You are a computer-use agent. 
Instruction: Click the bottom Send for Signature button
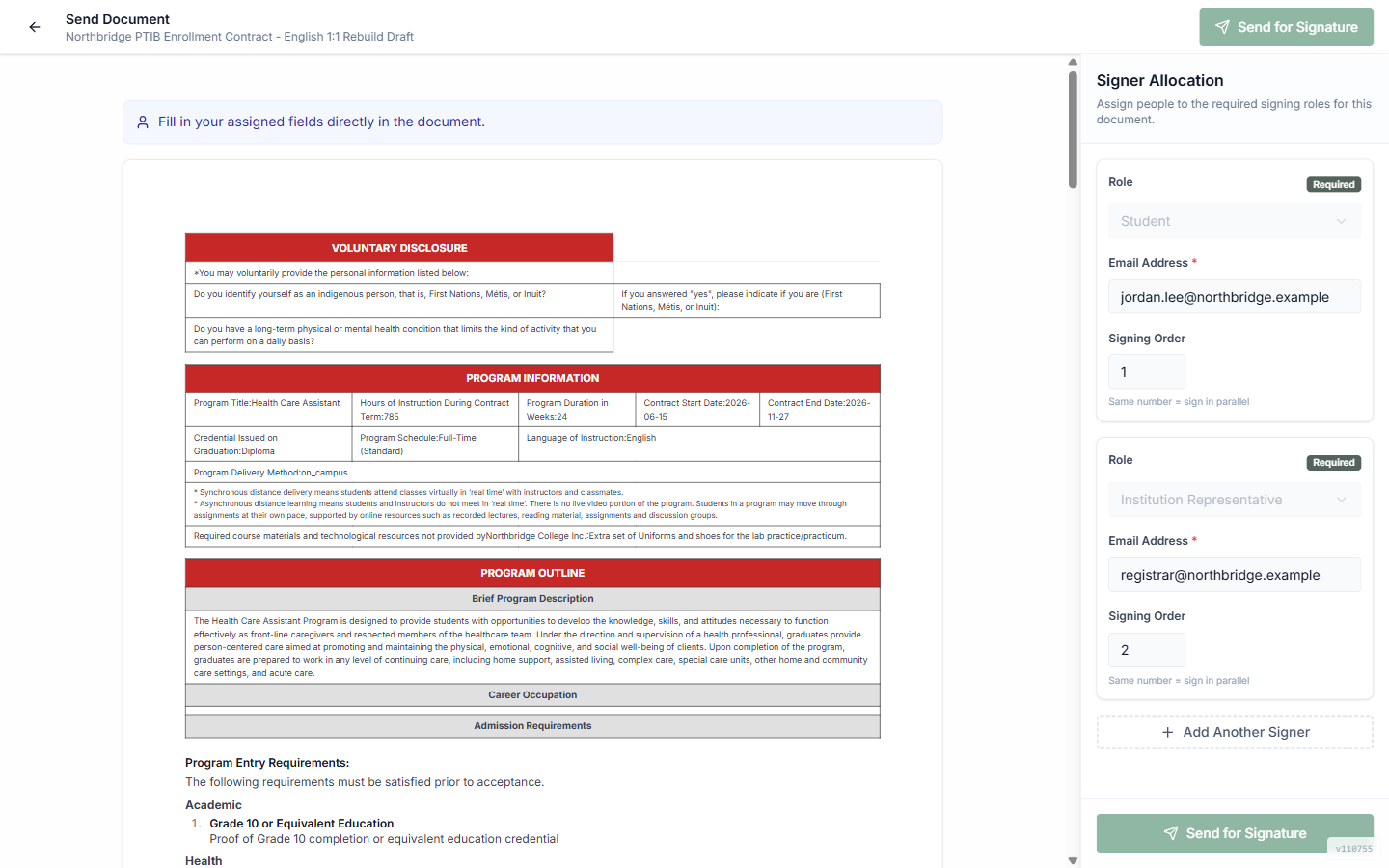[x=1235, y=833]
